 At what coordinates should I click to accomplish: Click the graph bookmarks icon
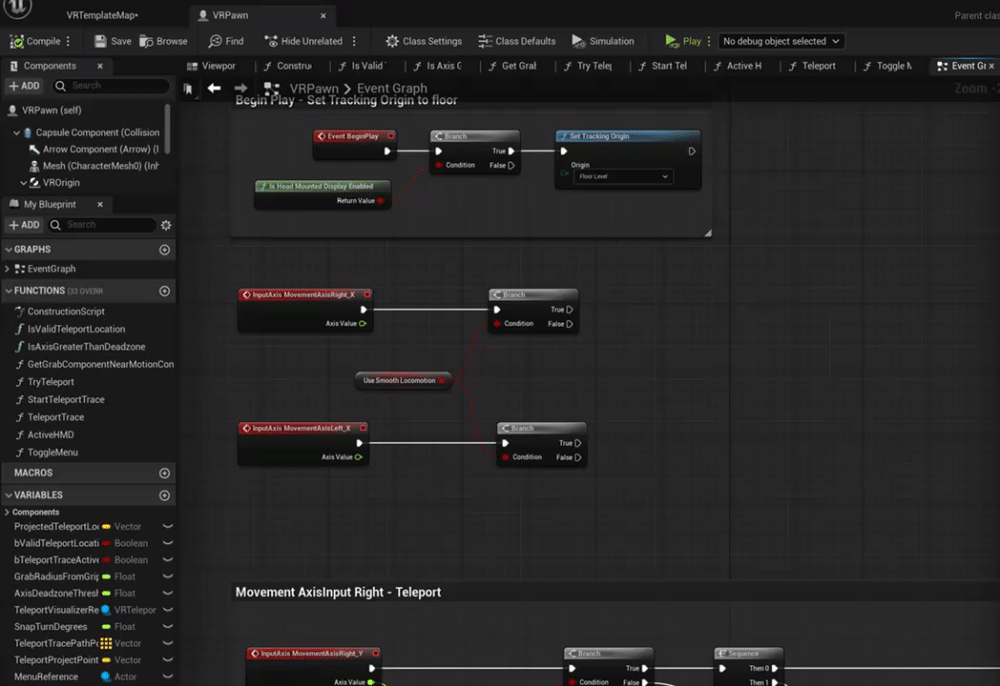point(188,89)
